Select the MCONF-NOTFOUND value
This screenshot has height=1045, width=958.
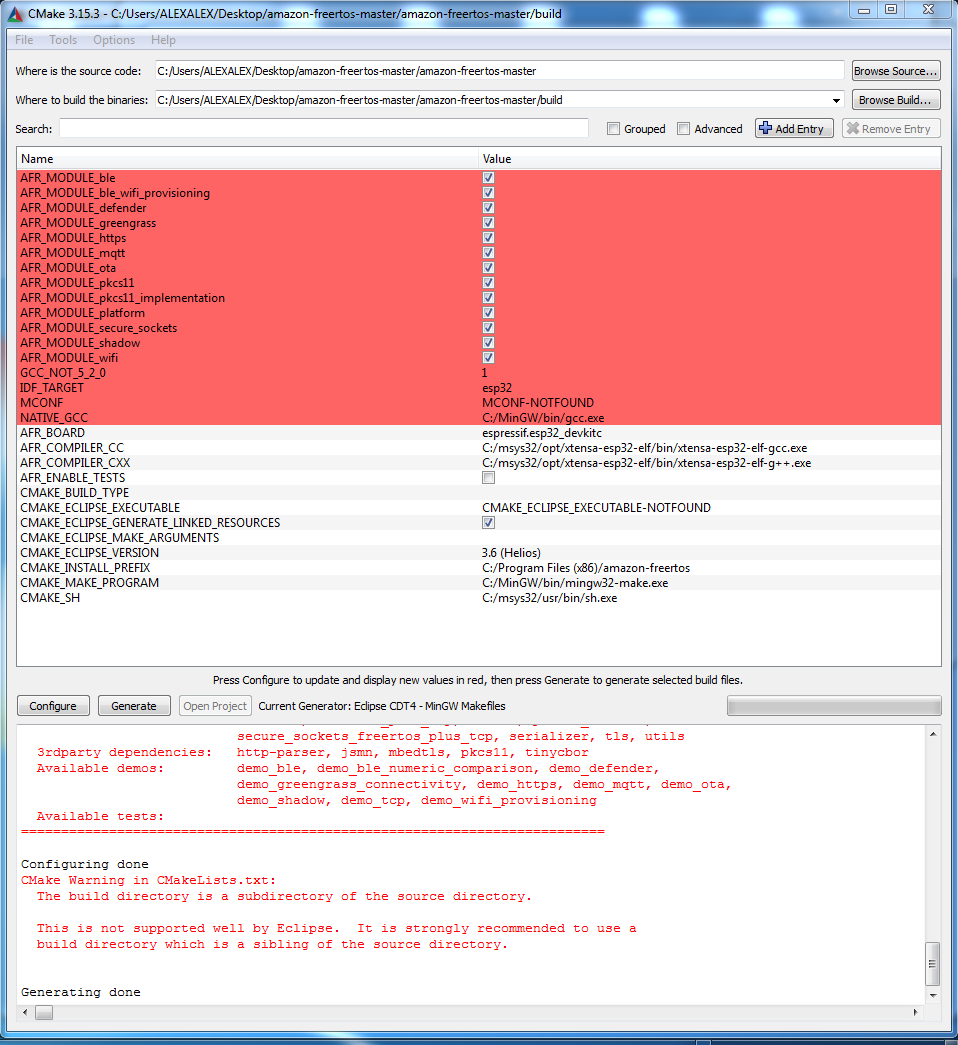(538, 403)
